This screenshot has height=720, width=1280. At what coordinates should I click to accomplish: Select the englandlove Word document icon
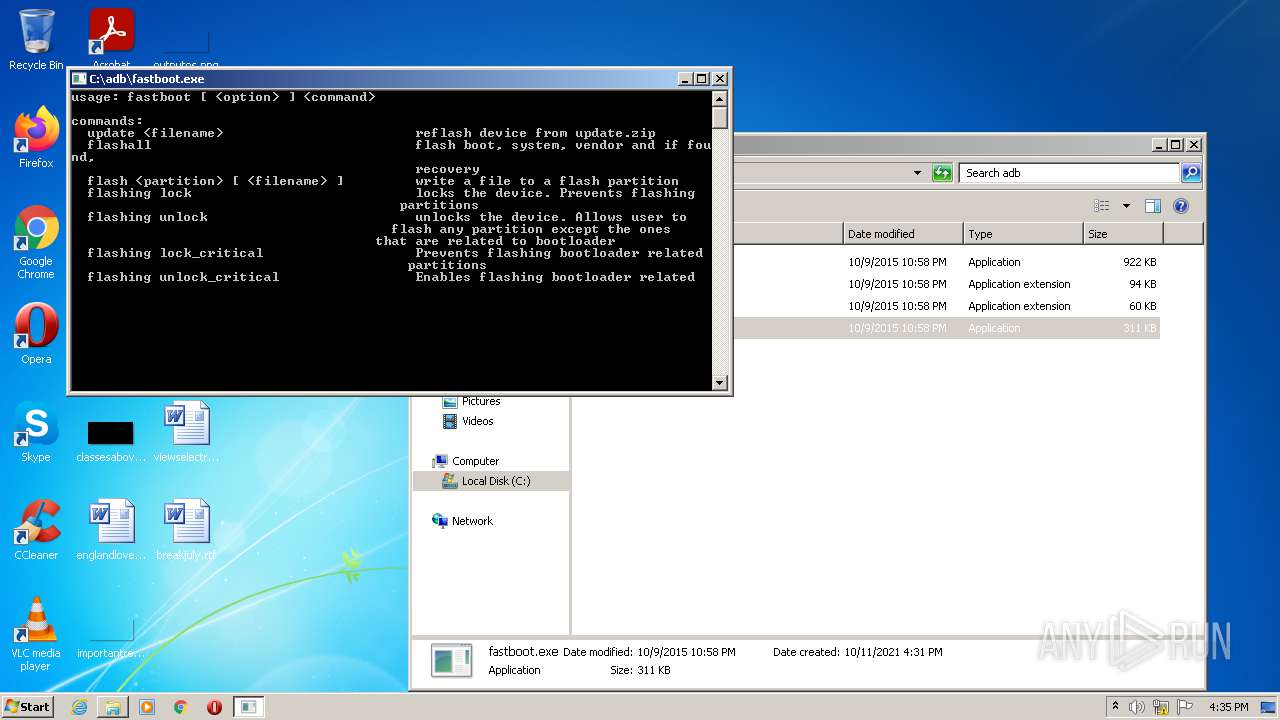(x=111, y=530)
